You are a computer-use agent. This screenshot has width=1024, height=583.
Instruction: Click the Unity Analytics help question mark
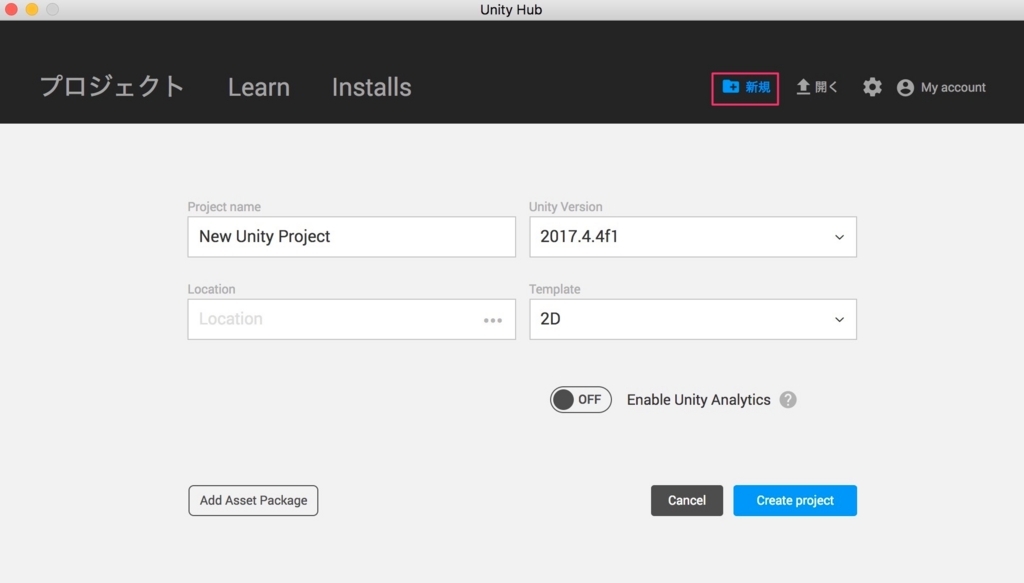[x=788, y=400]
